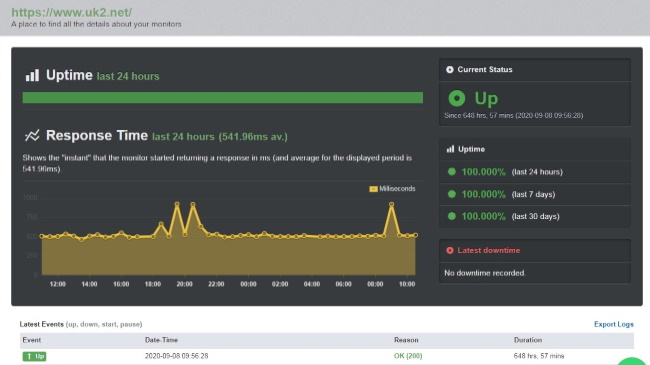Click the Uptime bar chart icon
Image resolution: width=650 pixels, height=365 pixels.
32,75
